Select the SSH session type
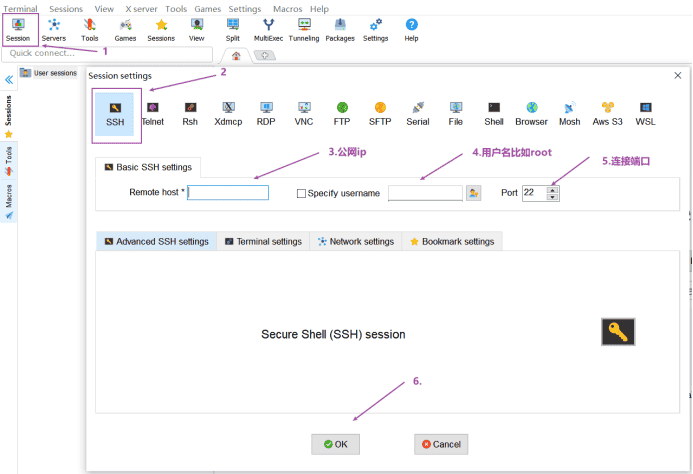Viewport: 693px width, 474px height. (115, 113)
